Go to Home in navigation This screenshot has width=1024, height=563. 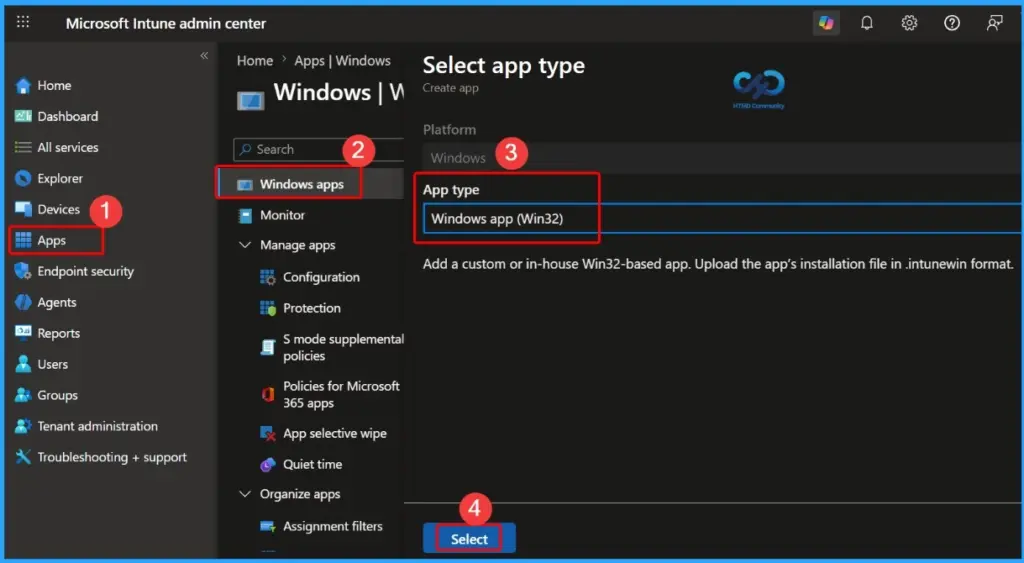[x=54, y=86]
